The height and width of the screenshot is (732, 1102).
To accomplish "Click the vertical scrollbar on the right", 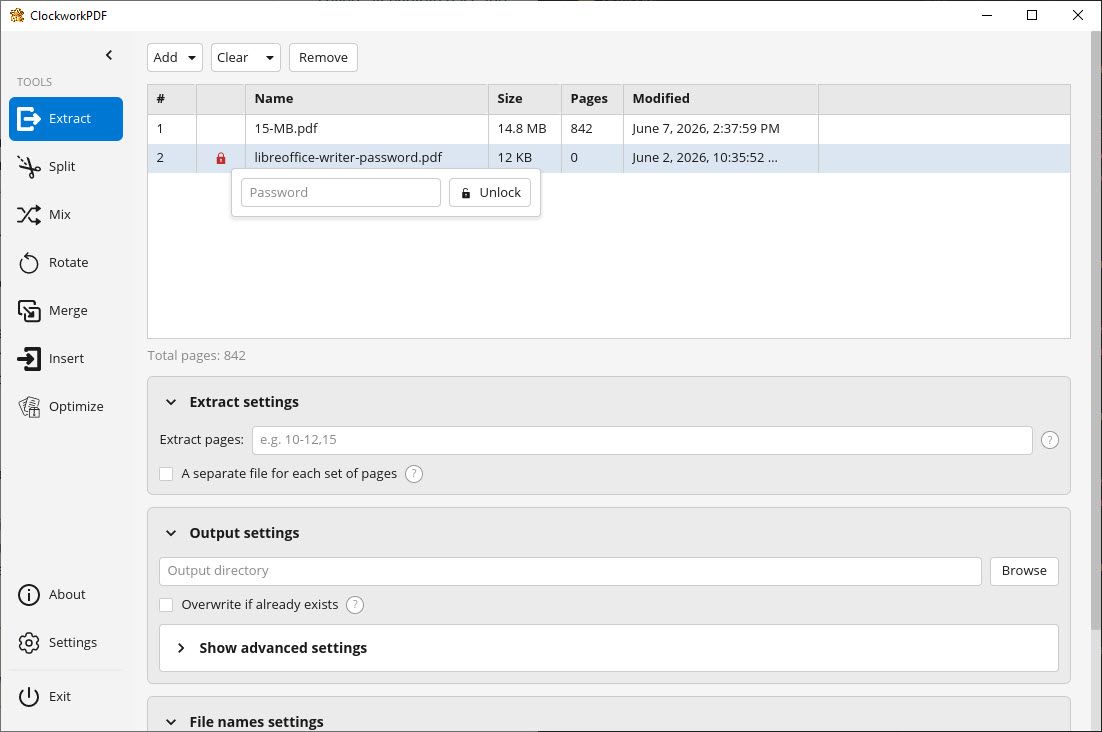I will pos(1096,330).
